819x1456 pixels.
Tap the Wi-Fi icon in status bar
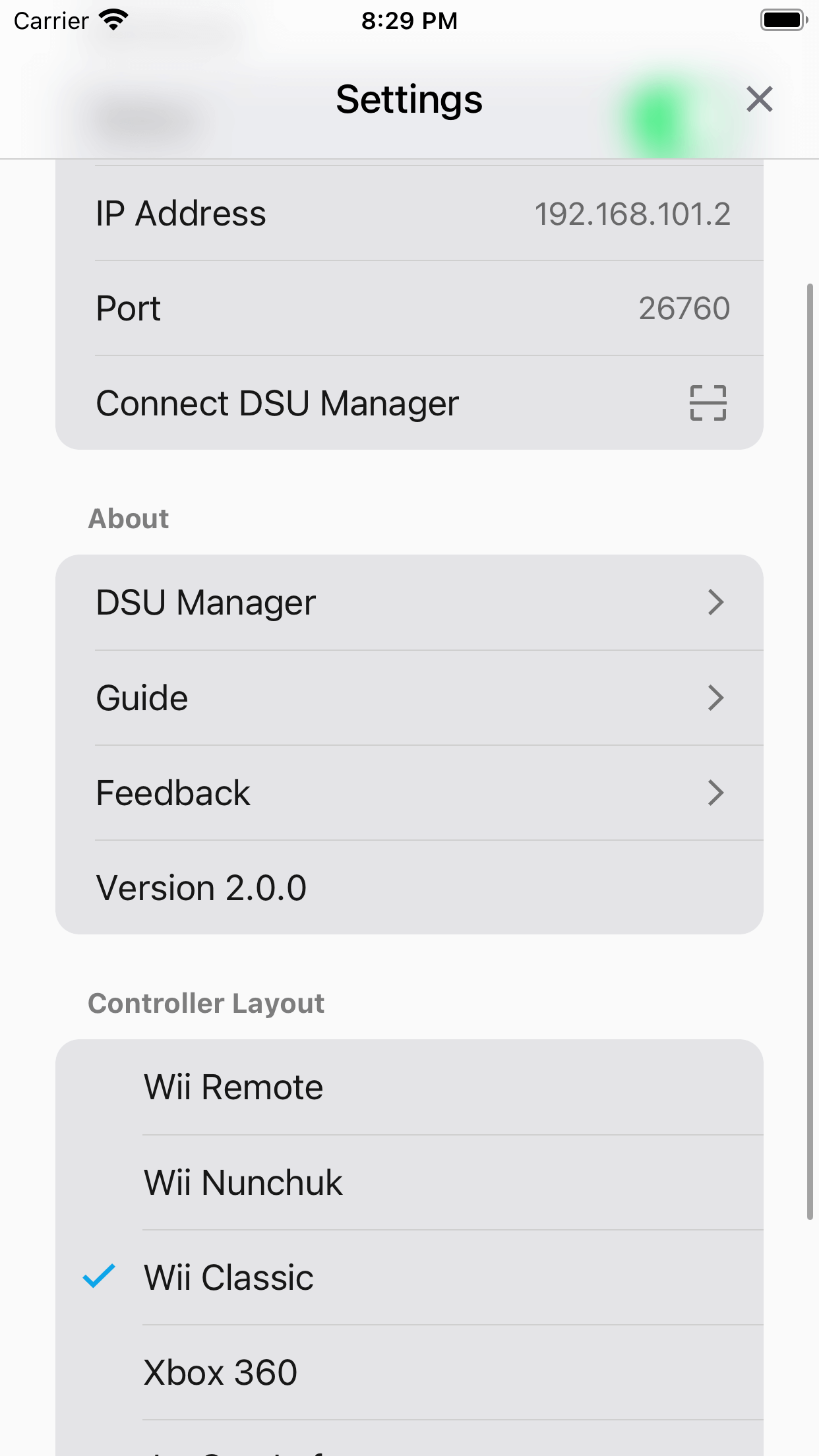click(x=113, y=20)
